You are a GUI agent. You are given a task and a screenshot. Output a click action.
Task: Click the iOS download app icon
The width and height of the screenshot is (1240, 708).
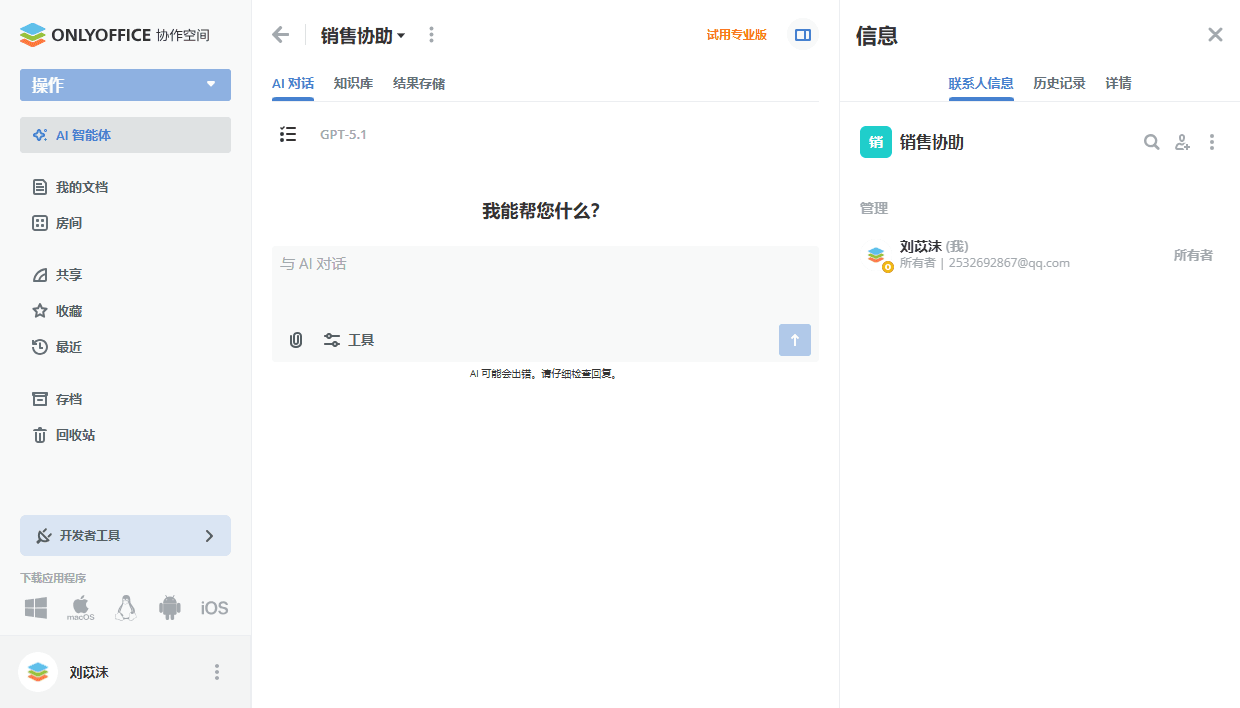coord(214,607)
